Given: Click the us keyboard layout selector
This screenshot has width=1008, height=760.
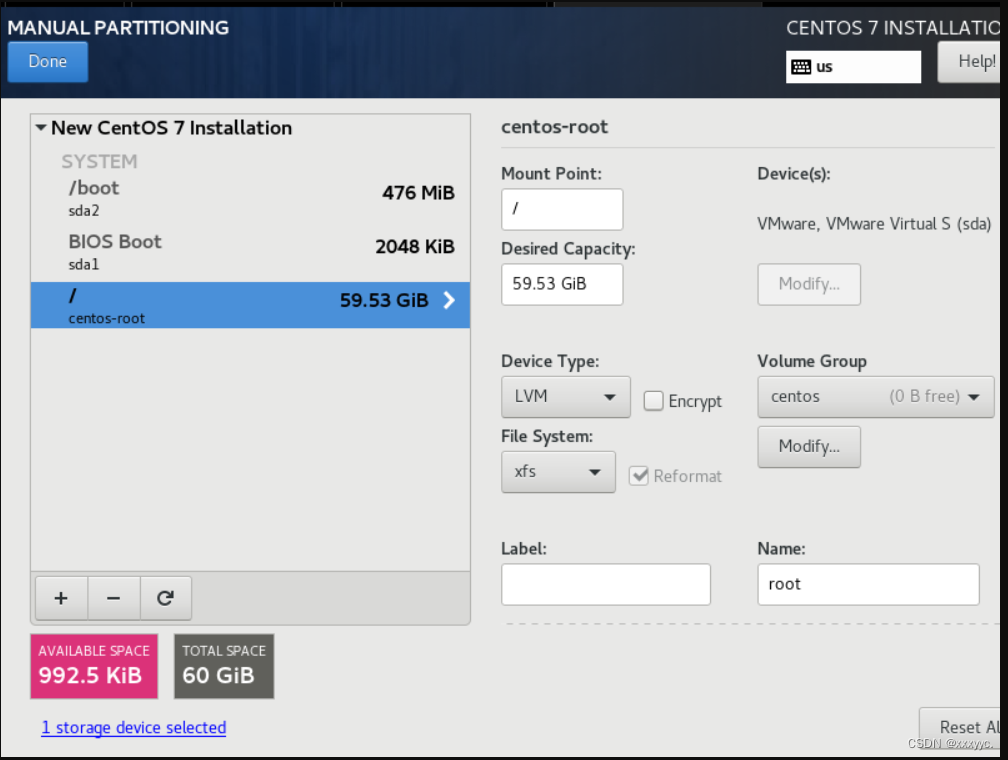Looking at the screenshot, I should pos(853,67).
